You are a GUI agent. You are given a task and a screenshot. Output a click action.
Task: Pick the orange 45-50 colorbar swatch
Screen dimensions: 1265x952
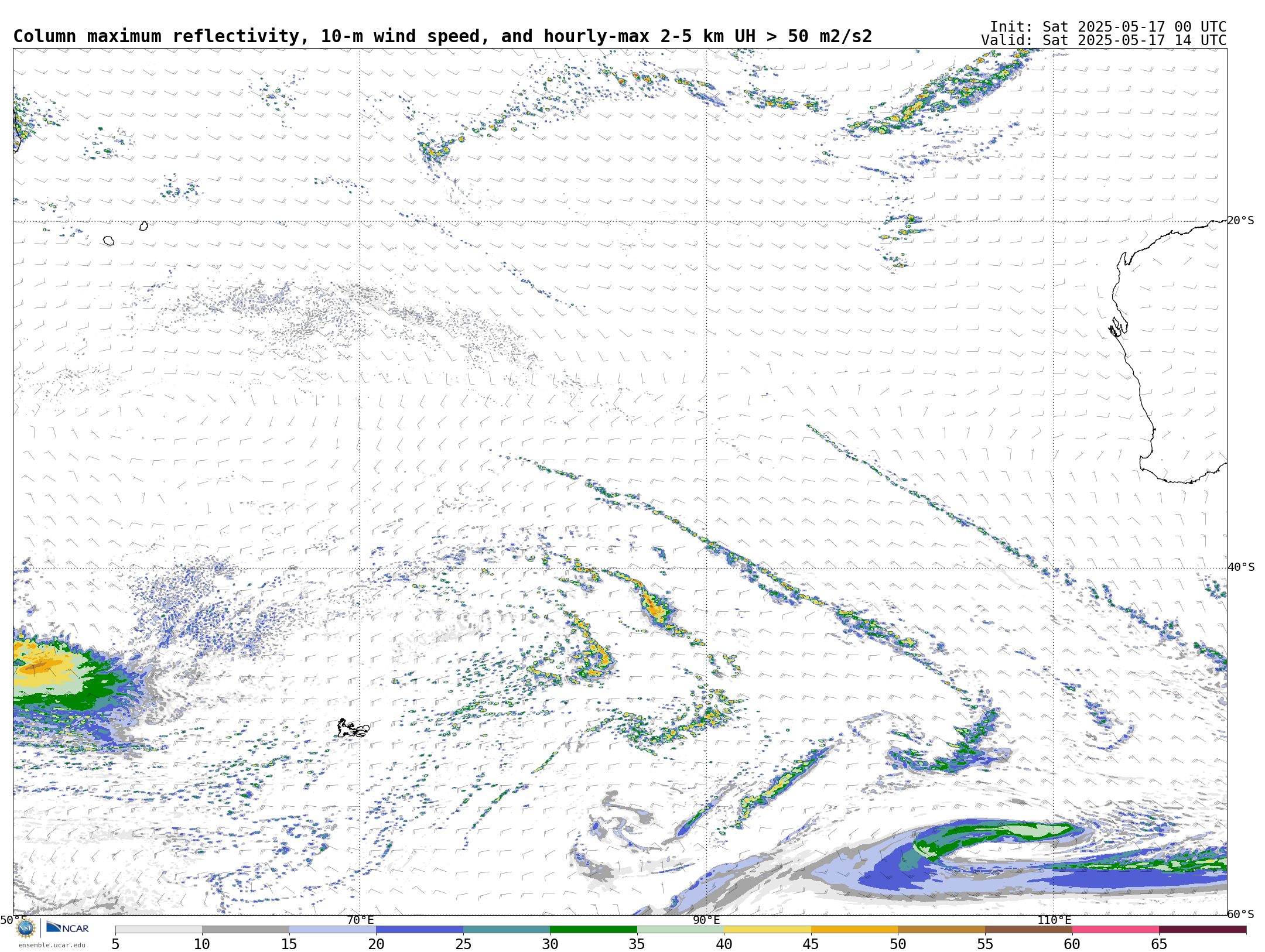(854, 929)
